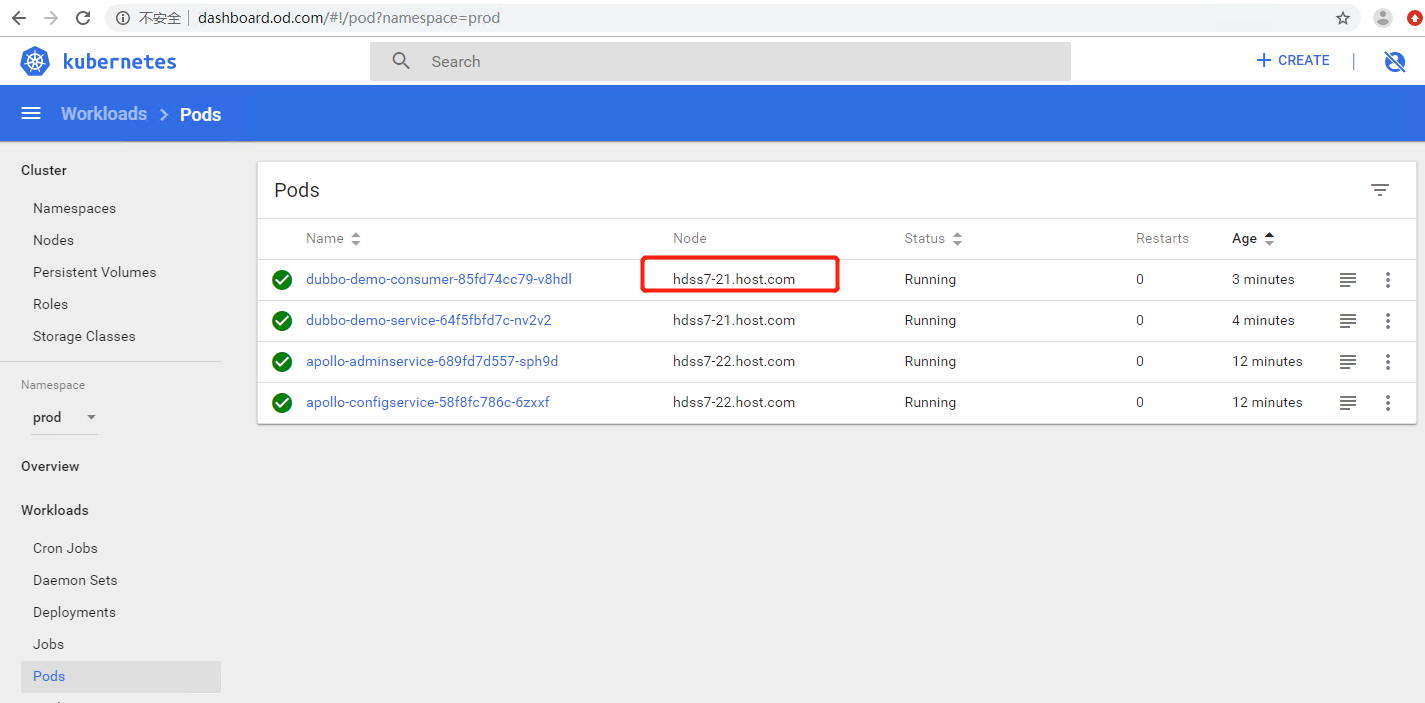Open the Pods table filter icon

point(1380,190)
